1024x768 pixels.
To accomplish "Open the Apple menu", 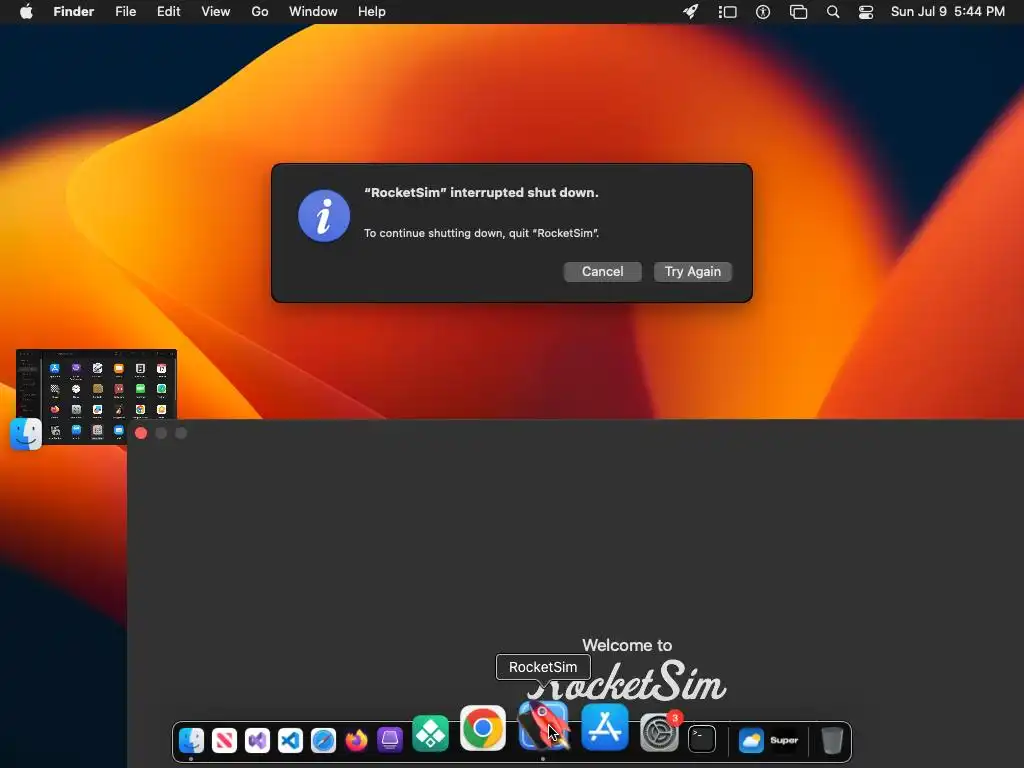I will pyautogui.click(x=26, y=11).
